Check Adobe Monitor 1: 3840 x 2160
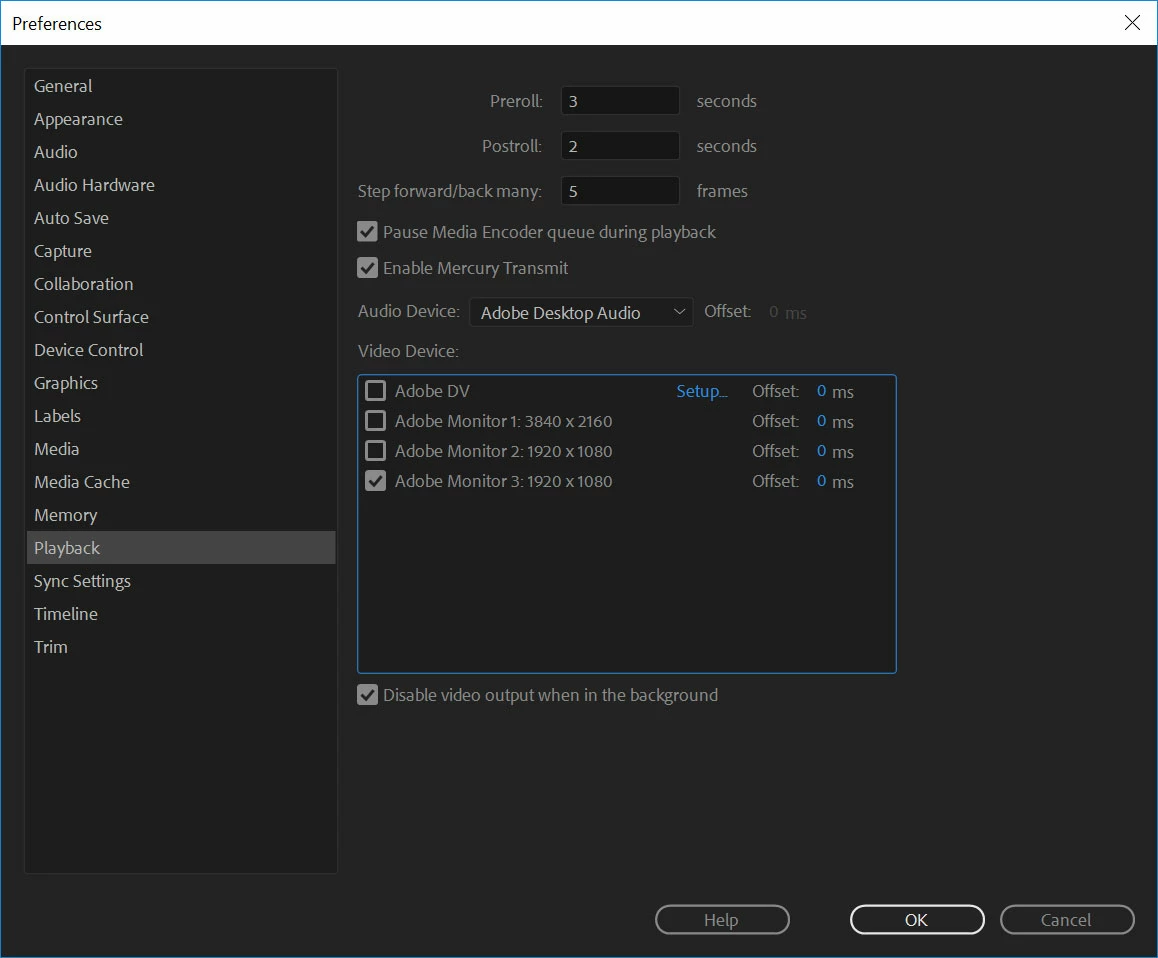This screenshot has height=958, width=1158. [x=375, y=420]
